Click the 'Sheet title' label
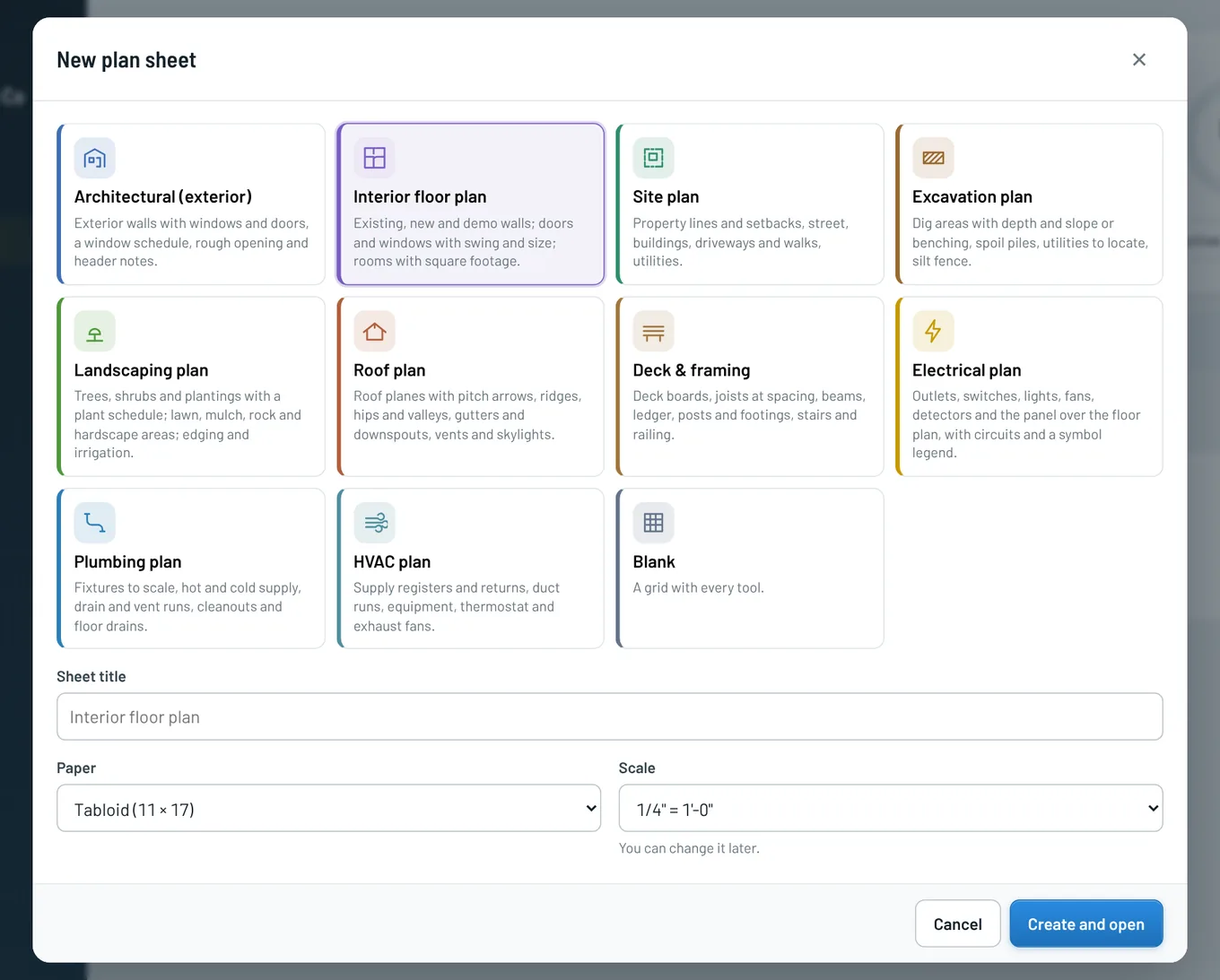 [91, 677]
